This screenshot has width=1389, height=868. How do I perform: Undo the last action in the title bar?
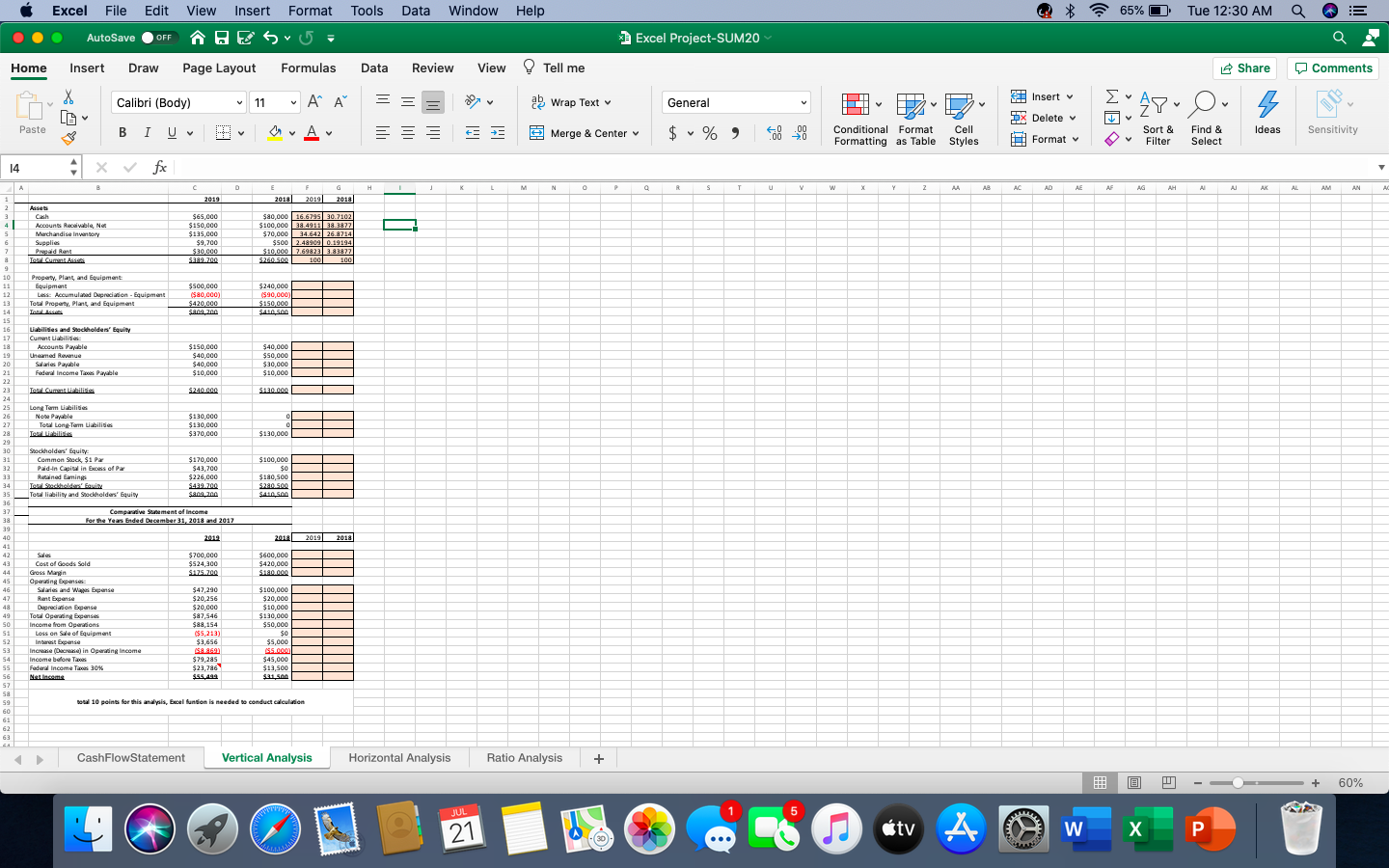tap(271, 38)
